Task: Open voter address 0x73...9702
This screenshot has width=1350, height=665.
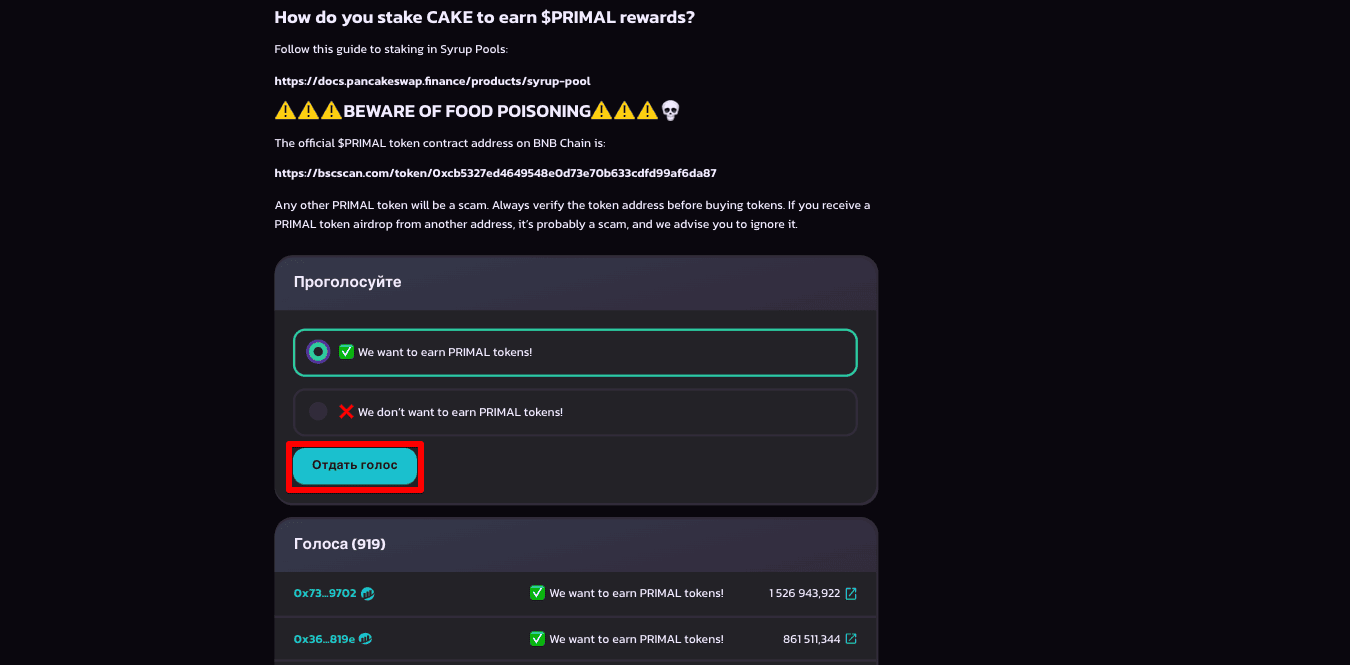Action: click(x=325, y=593)
